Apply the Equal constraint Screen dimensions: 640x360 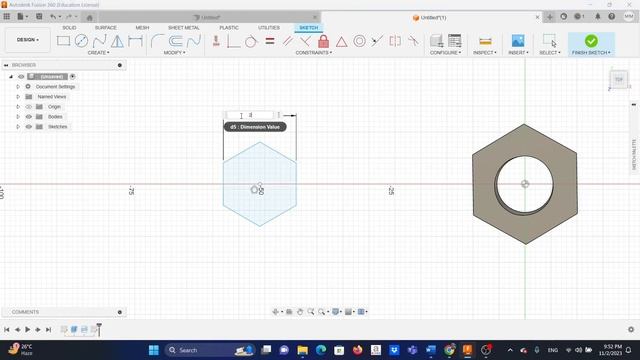tap(270, 41)
